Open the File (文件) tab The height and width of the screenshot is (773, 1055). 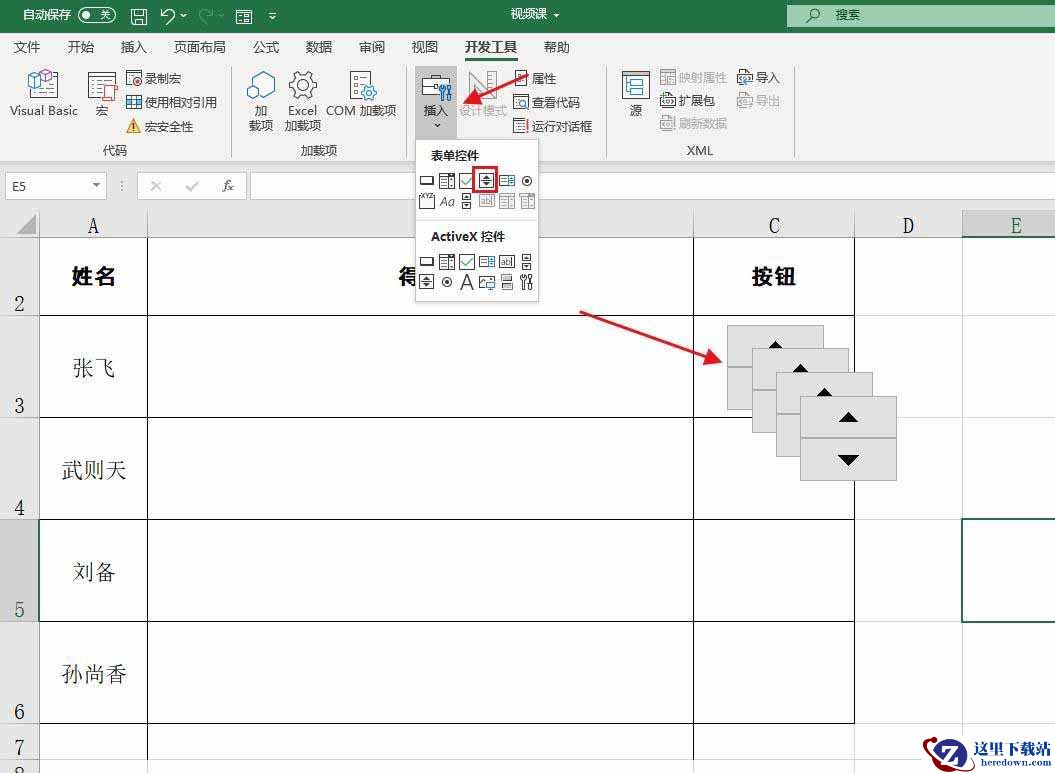pyautogui.click(x=27, y=47)
